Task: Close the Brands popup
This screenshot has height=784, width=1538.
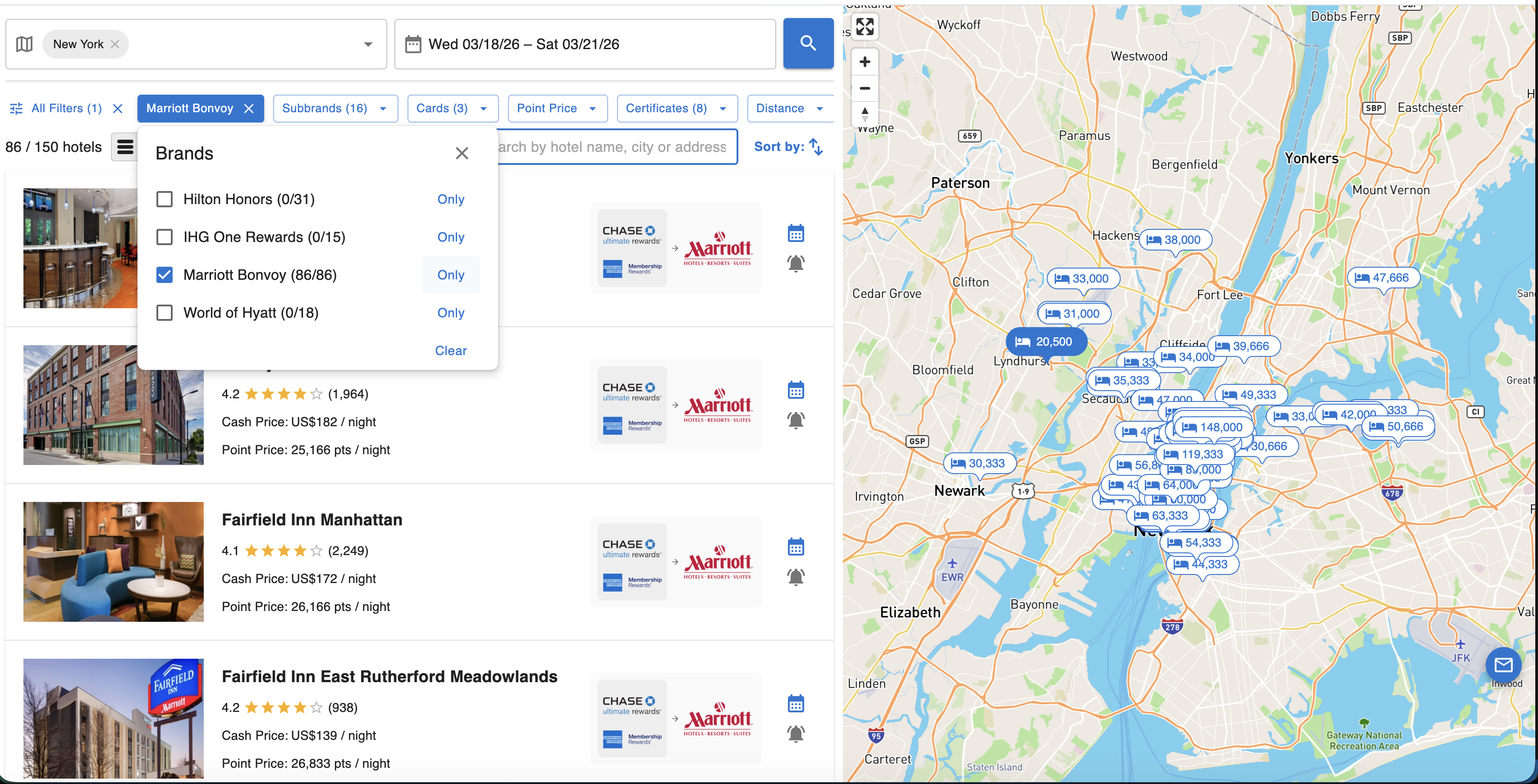Action: coord(462,153)
